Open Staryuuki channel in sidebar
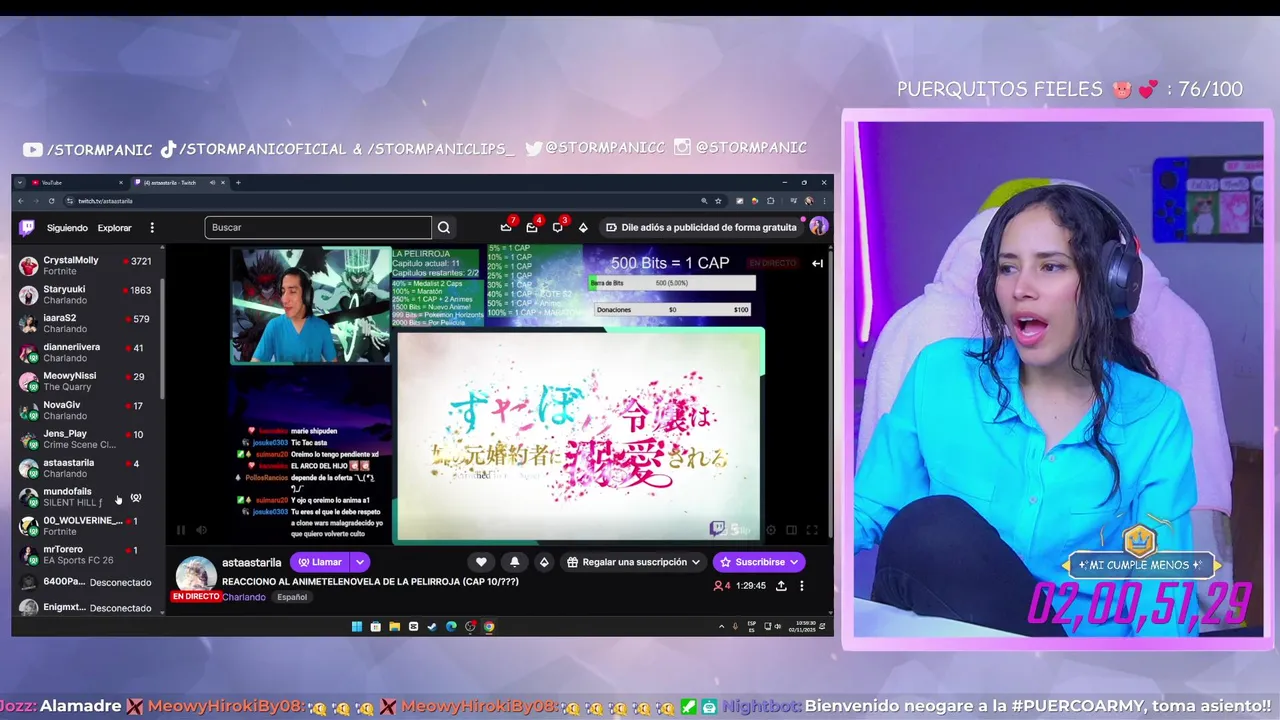This screenshot has width=1280, height=720. click(88, 294)
